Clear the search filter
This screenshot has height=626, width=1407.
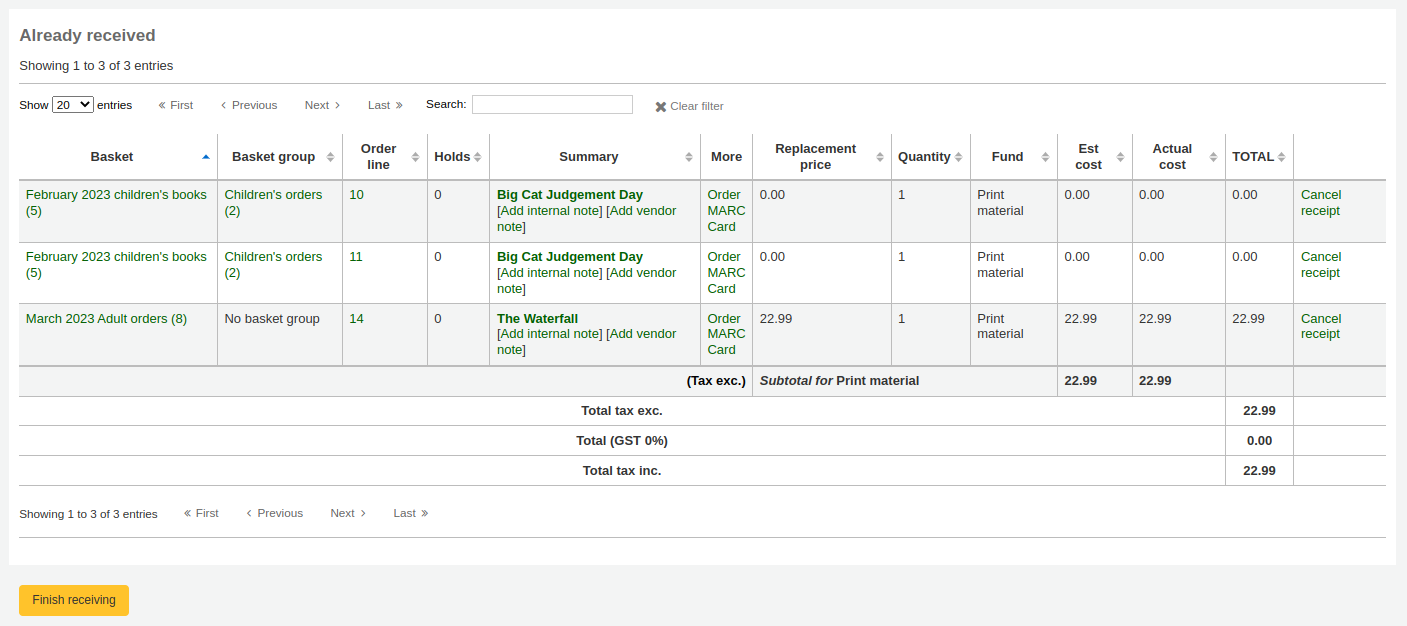(689, 105)
